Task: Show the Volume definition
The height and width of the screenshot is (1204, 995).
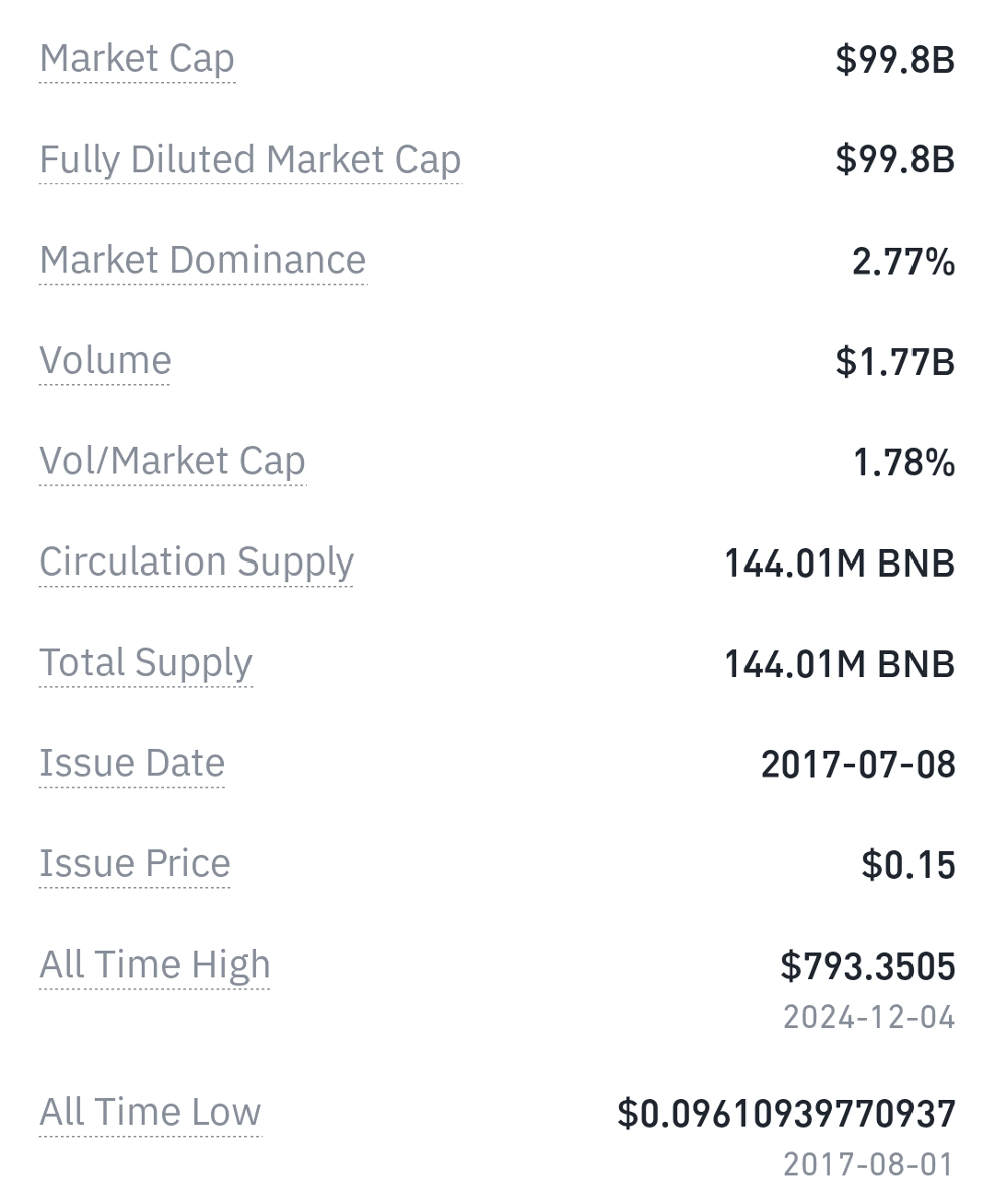Action: 105,360
